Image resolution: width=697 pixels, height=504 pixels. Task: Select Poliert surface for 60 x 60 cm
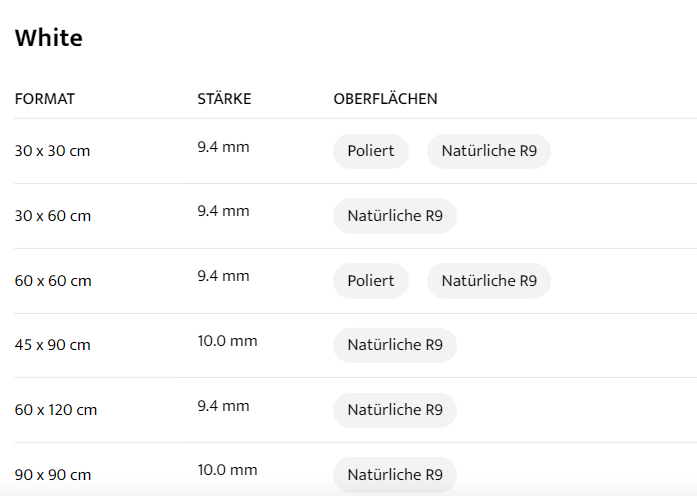[x=370, y=281]
